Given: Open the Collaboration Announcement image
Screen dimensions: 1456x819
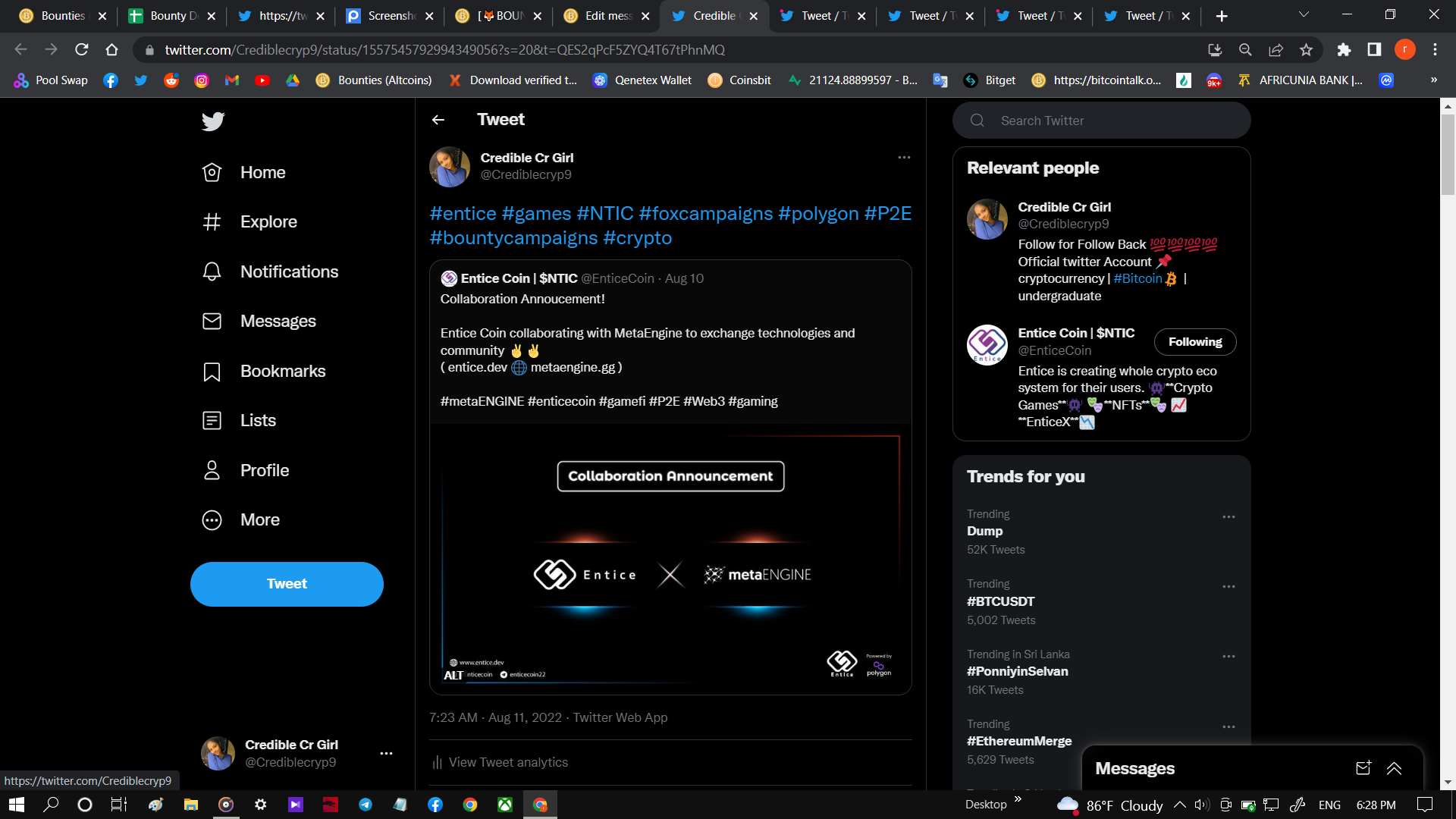Looking at the screenshot, I should click(x=670, y=559).
